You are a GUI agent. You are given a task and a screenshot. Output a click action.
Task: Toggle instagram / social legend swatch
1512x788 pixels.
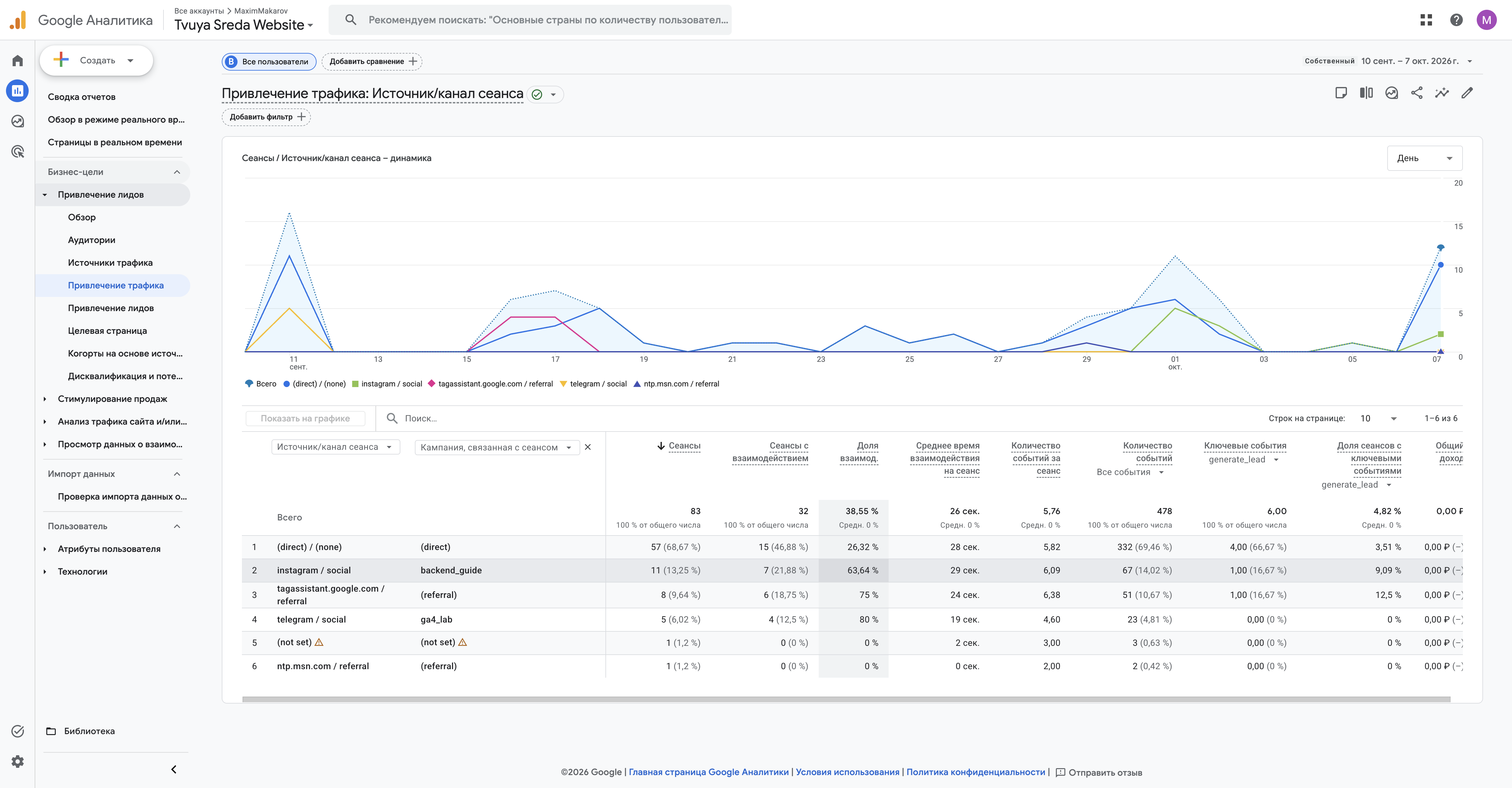pyautogui.click(x=354, y=384)
